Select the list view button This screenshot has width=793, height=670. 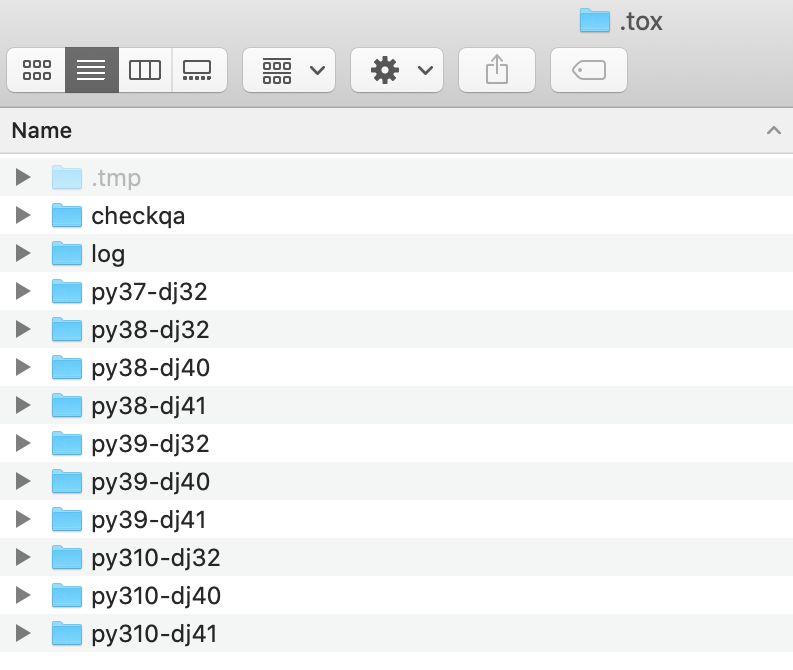pyautogui.click(x=92, y=70)
